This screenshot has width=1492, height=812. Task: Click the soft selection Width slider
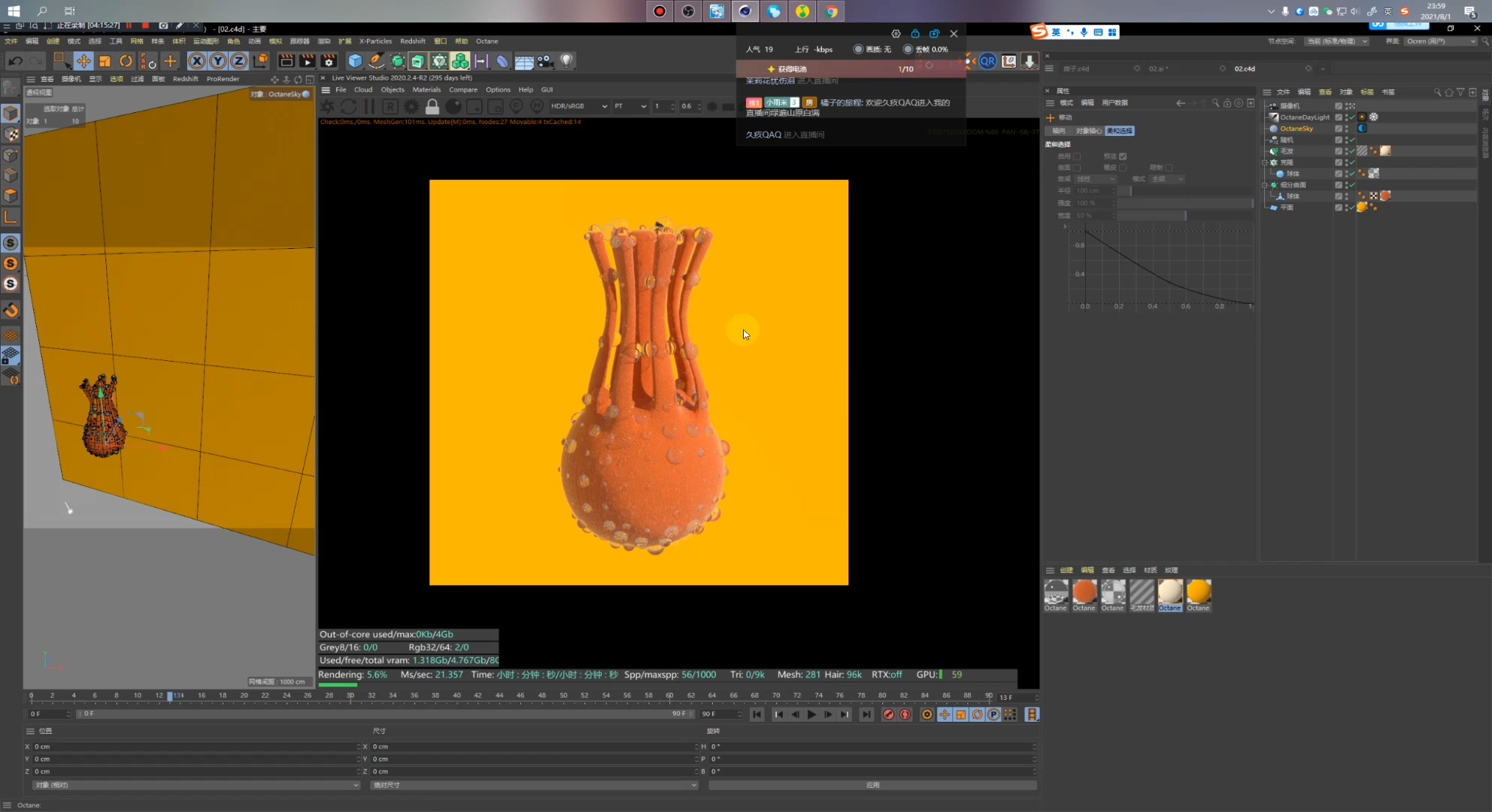[1185, 216]
